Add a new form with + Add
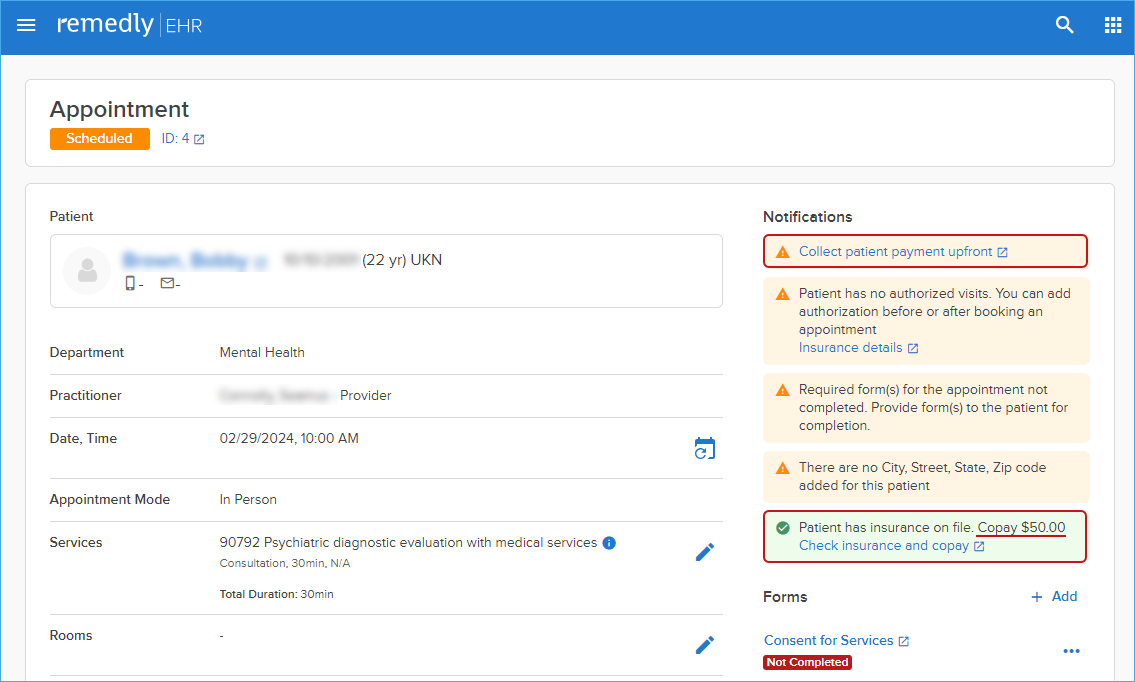This screenshot has width=1135, height=682. click(1054, 597)
